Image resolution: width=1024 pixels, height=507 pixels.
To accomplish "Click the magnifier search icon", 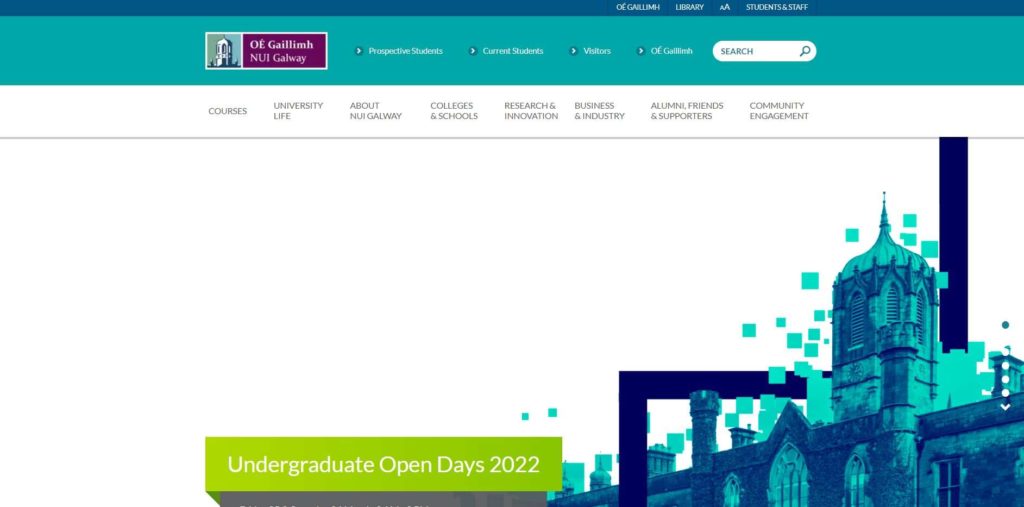I will click(x=805, y=51).
